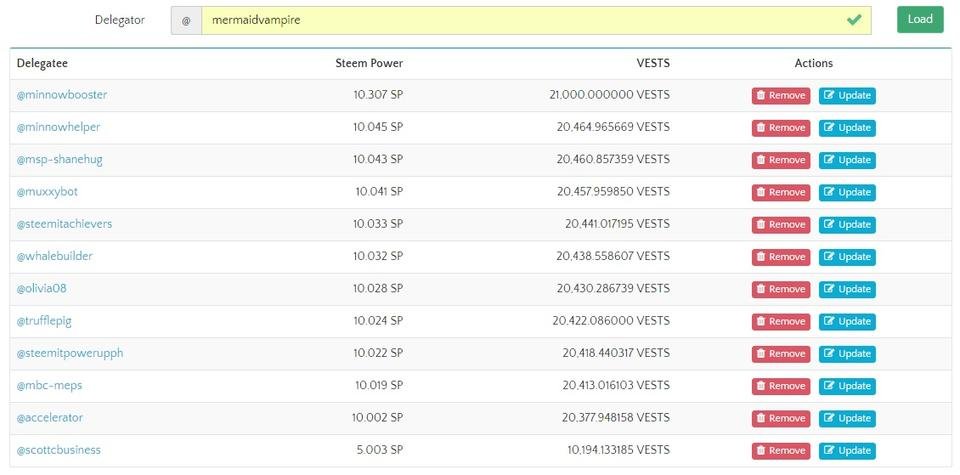Click the Delegatee column header
The width and height of the screenshot is (960, 475).
coord(42,63)
